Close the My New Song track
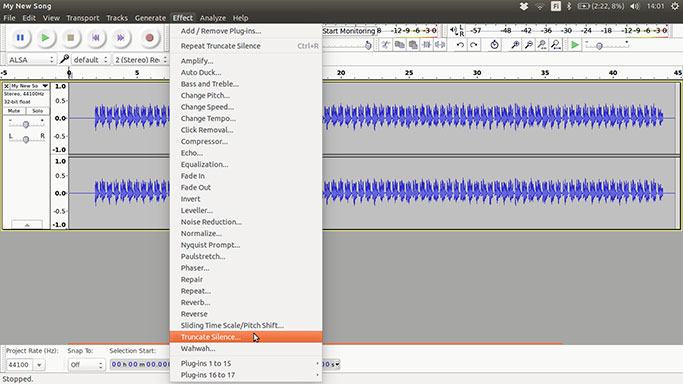 [6, 86]
